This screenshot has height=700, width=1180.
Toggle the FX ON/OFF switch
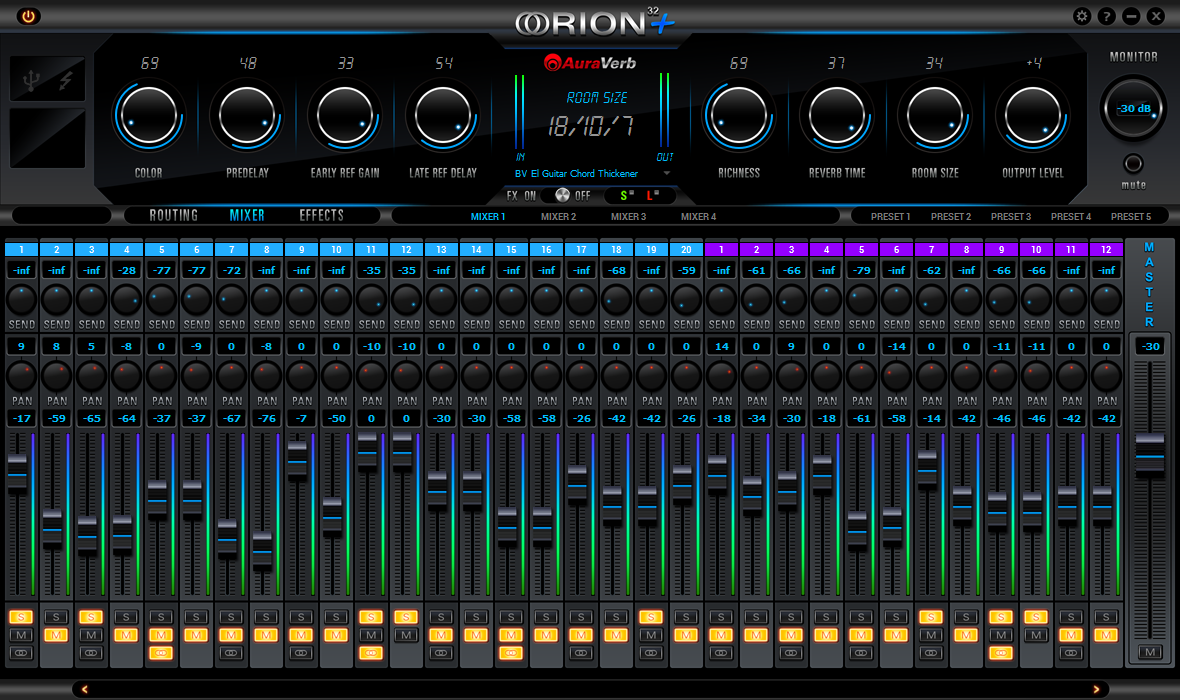coord(562,195)
